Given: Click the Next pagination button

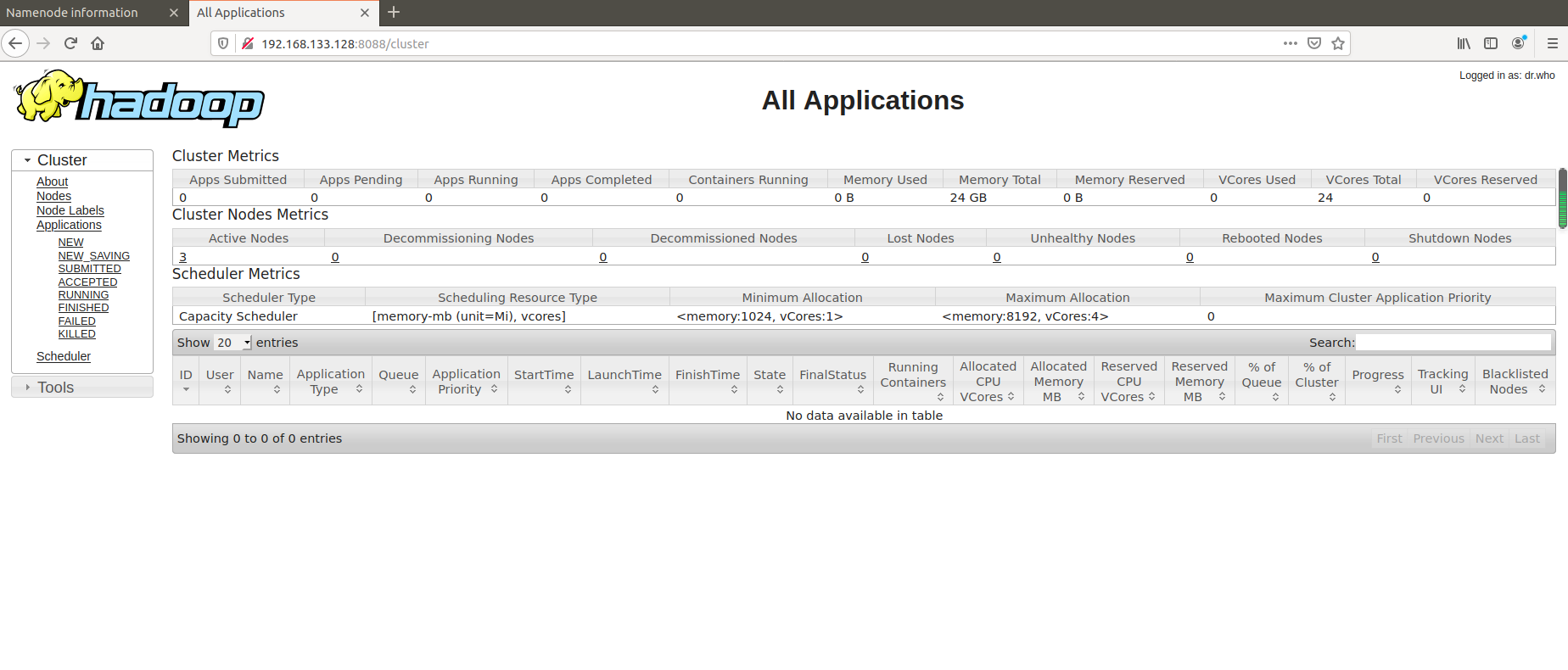Looking at the screenshot, I should (x=1489, y=438).
